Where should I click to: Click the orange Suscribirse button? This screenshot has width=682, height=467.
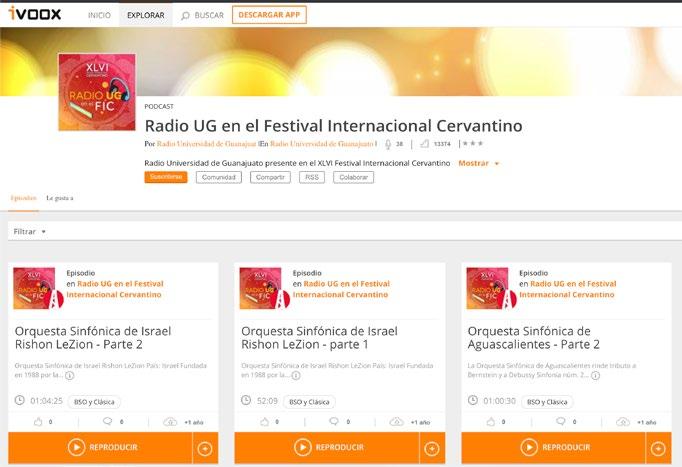tap(166, 177)
